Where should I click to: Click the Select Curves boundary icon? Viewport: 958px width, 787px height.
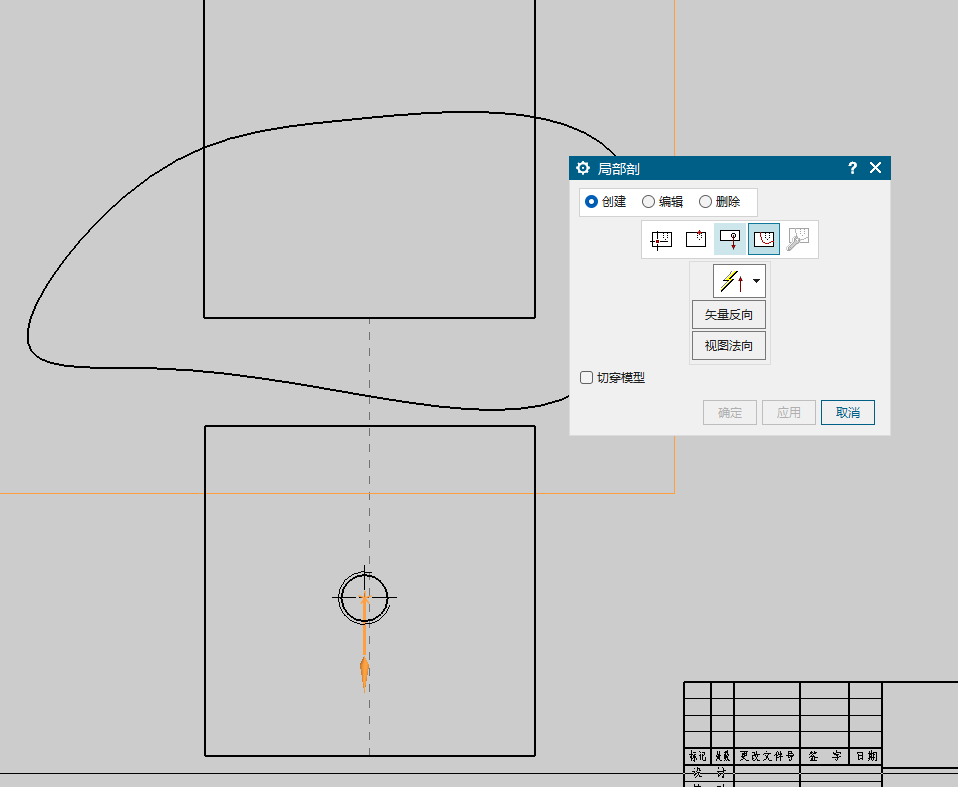coord(764,239)
